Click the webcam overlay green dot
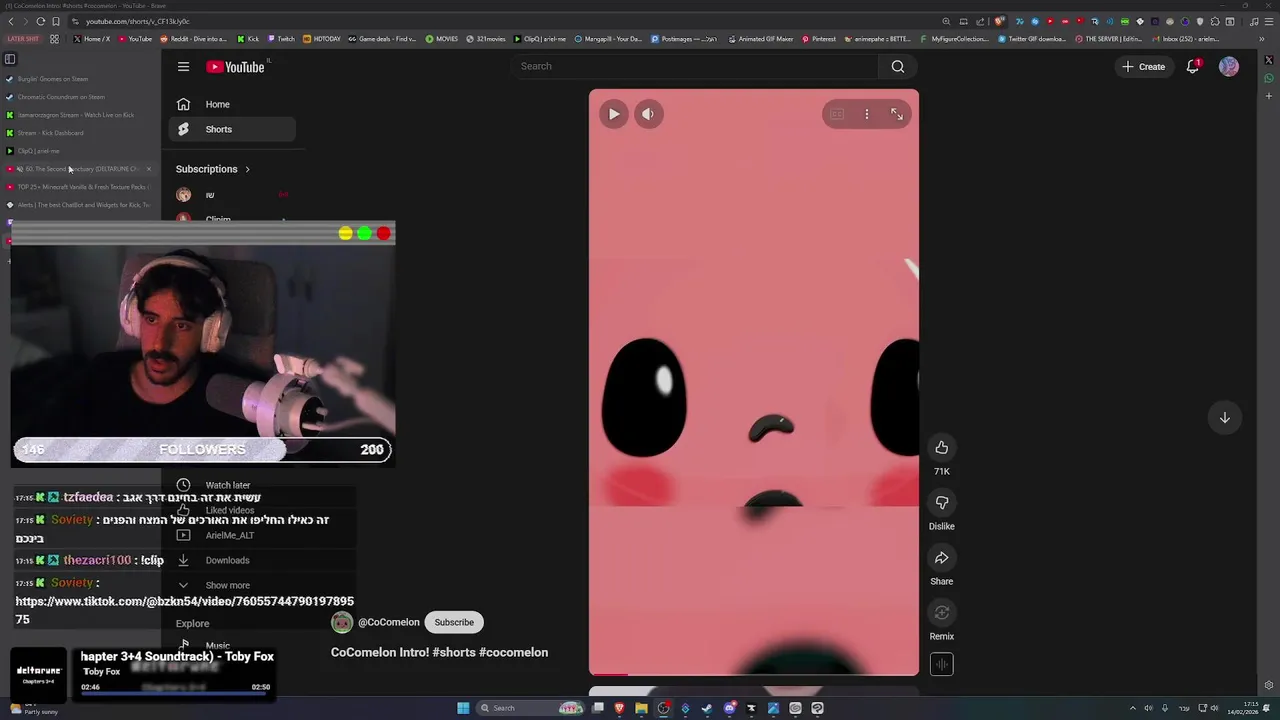Viewport: 1280px width, 720px height. [x=365, y=233]
